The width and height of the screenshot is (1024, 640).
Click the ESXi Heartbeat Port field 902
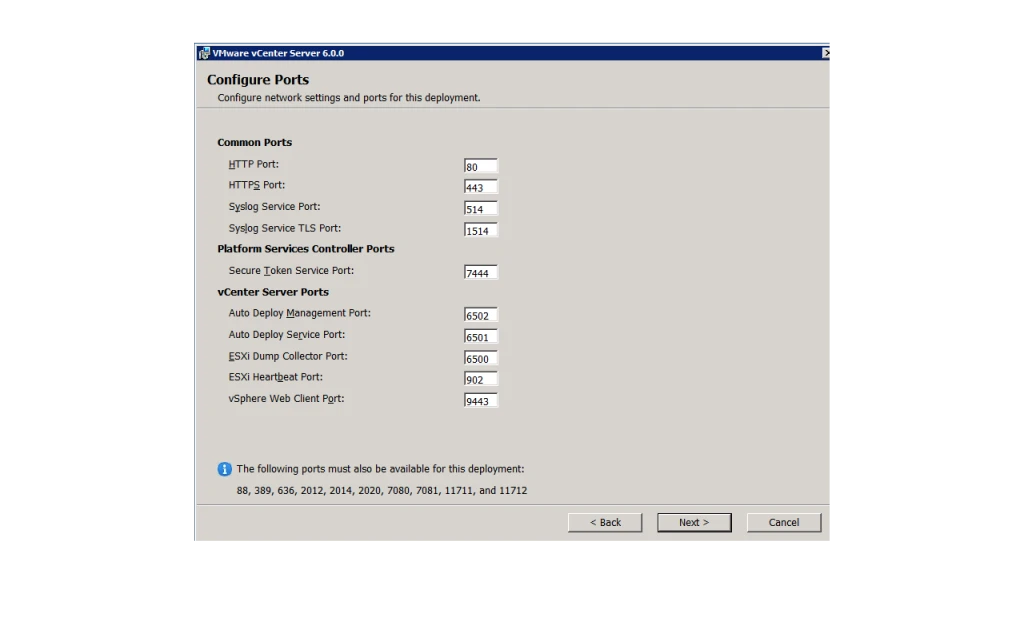[481, 379]
